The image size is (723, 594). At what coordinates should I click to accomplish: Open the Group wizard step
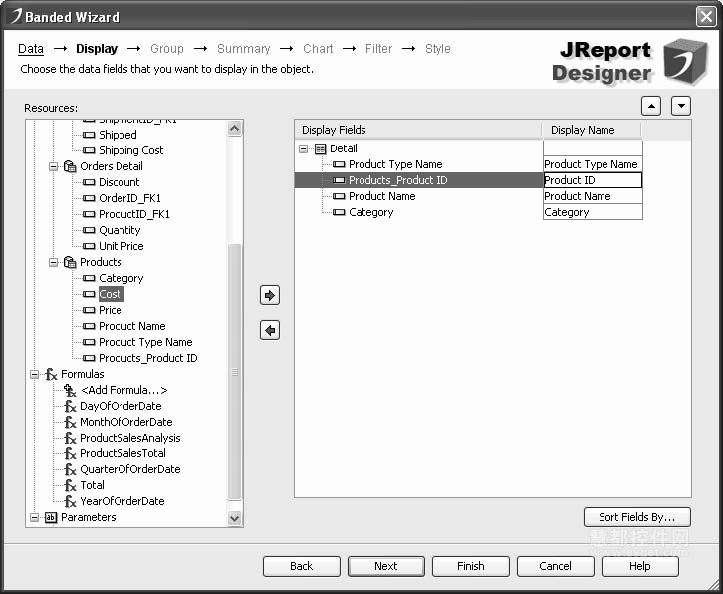coord(167,49)
